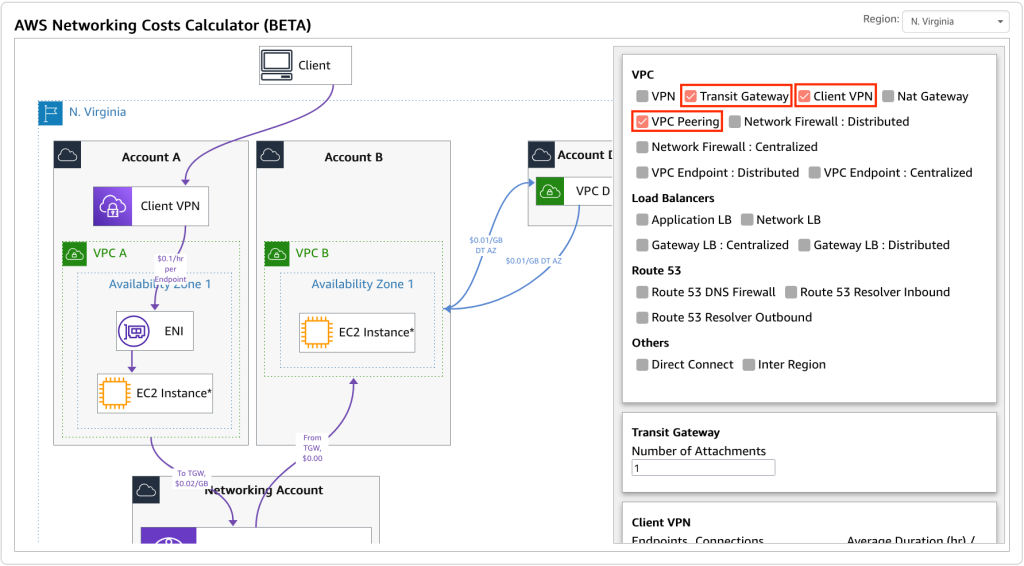Click the "Transit Gateway" settings panel heading
Viewport: 1024px width, 566px height.
tap(675, 432)
